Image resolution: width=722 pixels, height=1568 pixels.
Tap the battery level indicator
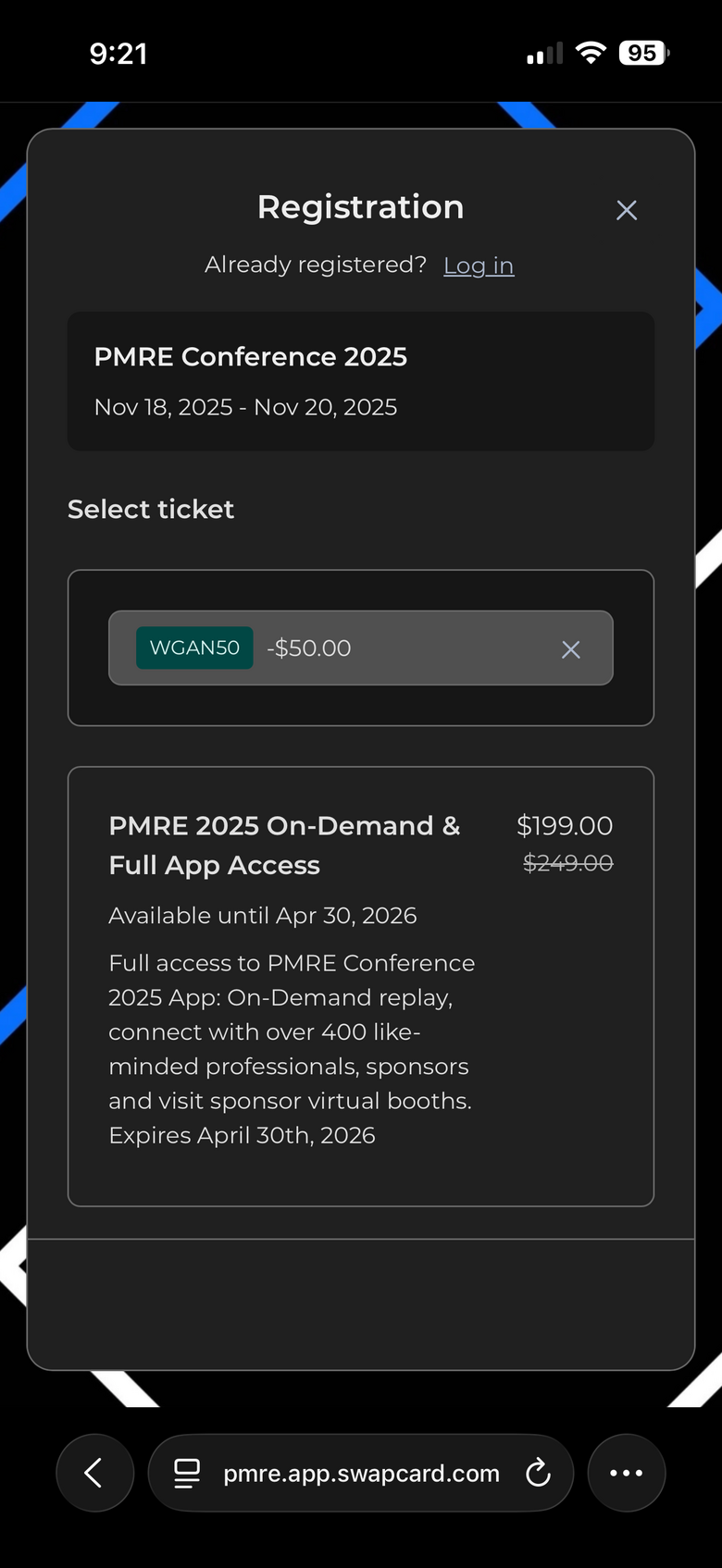tap(643, 53)
